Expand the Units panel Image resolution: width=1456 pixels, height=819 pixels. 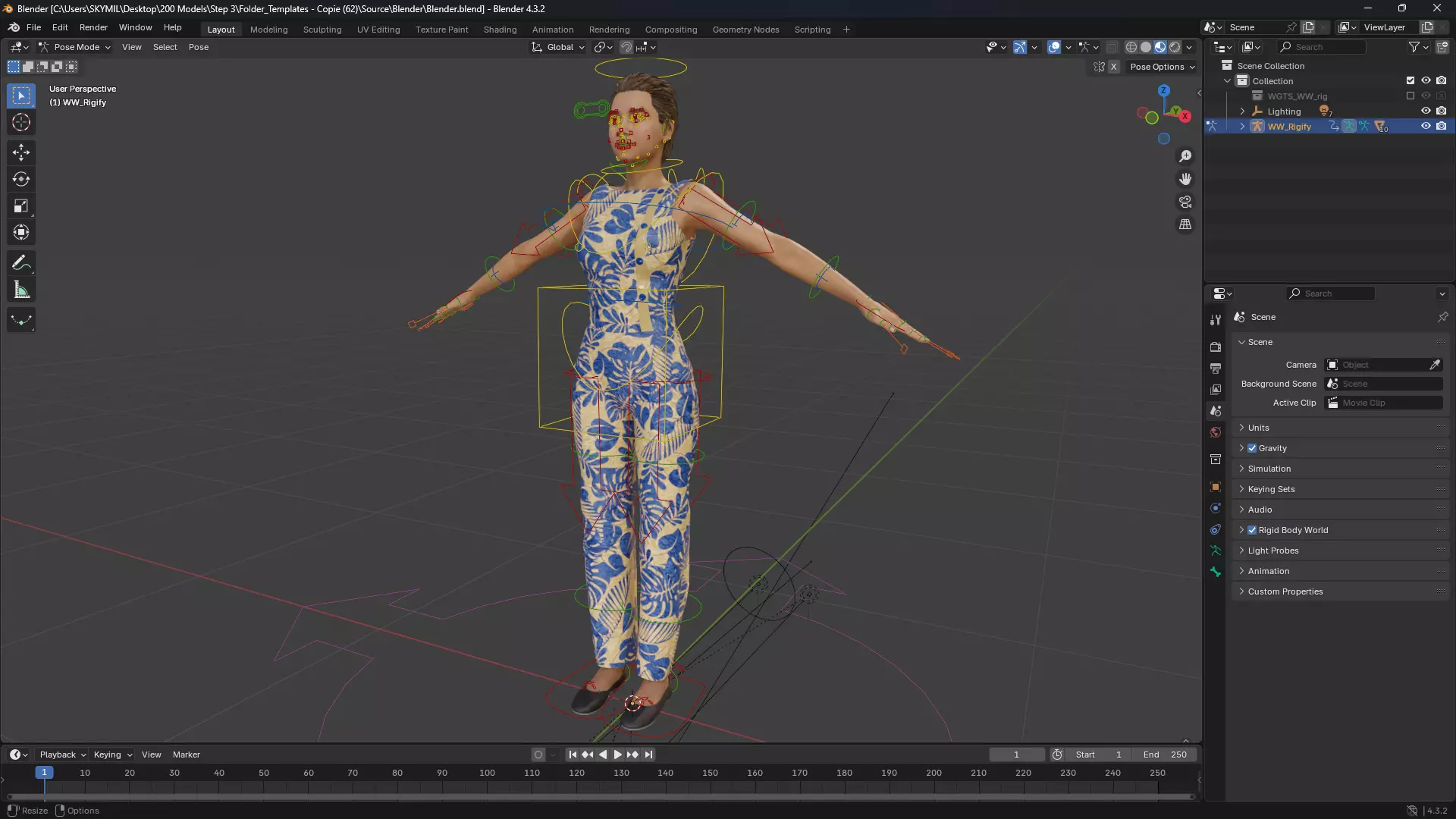pyautogui.click(x=1259, y=428)
